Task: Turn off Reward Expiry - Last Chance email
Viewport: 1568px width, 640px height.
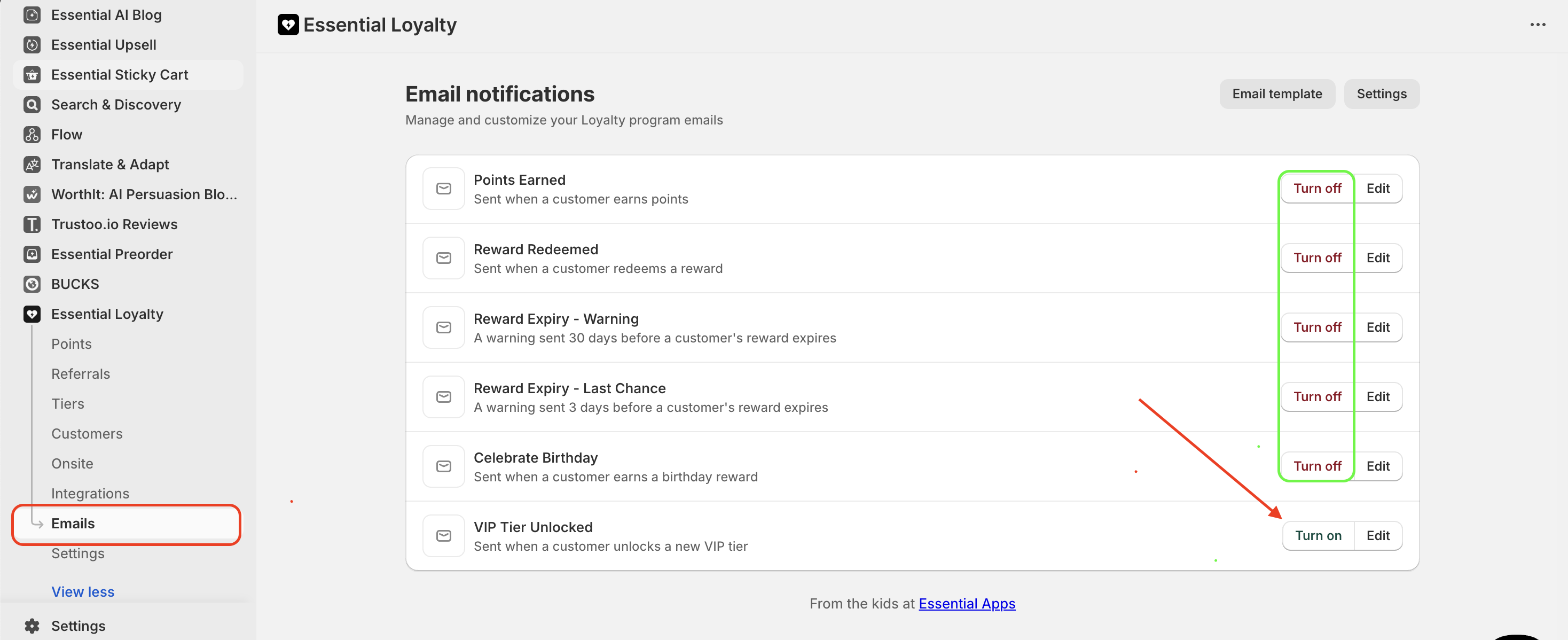Action: (x=1316, y=396)
